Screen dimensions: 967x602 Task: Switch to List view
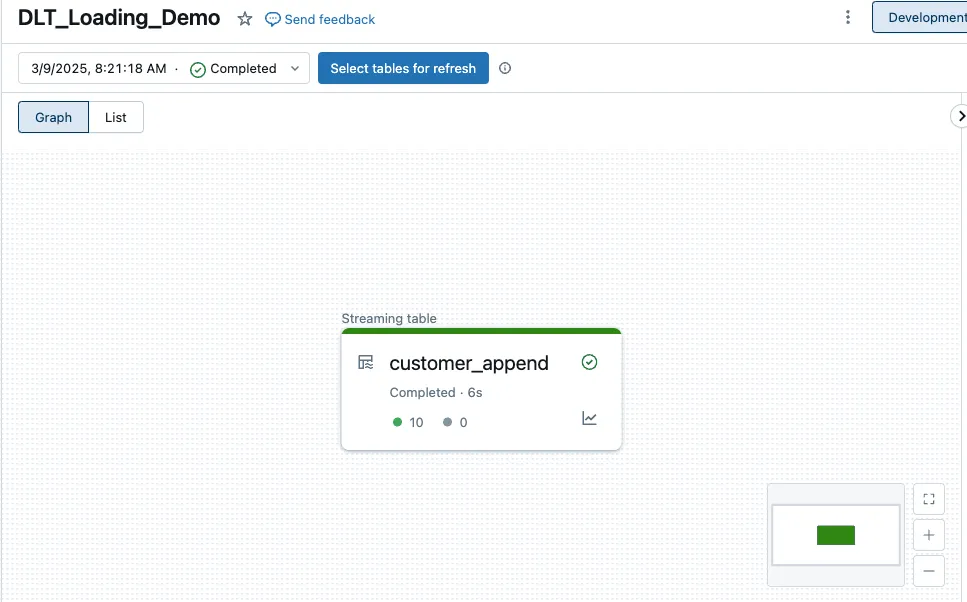coord(116,117)
